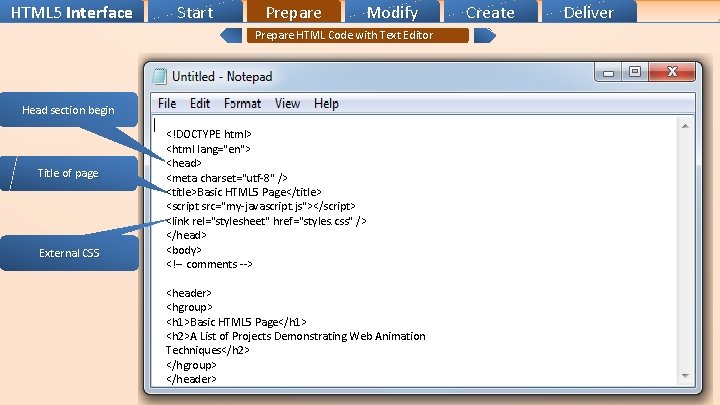Open the Edit menu in Notepad
Image resolution: width=720 pixels, height=405 pixels.
pyautogui.click(x=200, y=103)
